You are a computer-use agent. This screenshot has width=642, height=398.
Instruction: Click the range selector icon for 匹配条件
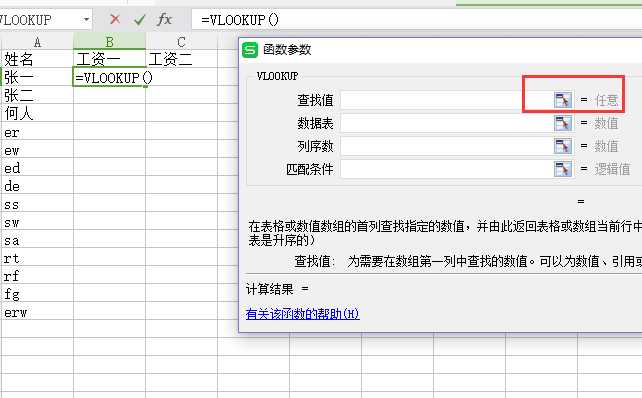pos(563,169)
